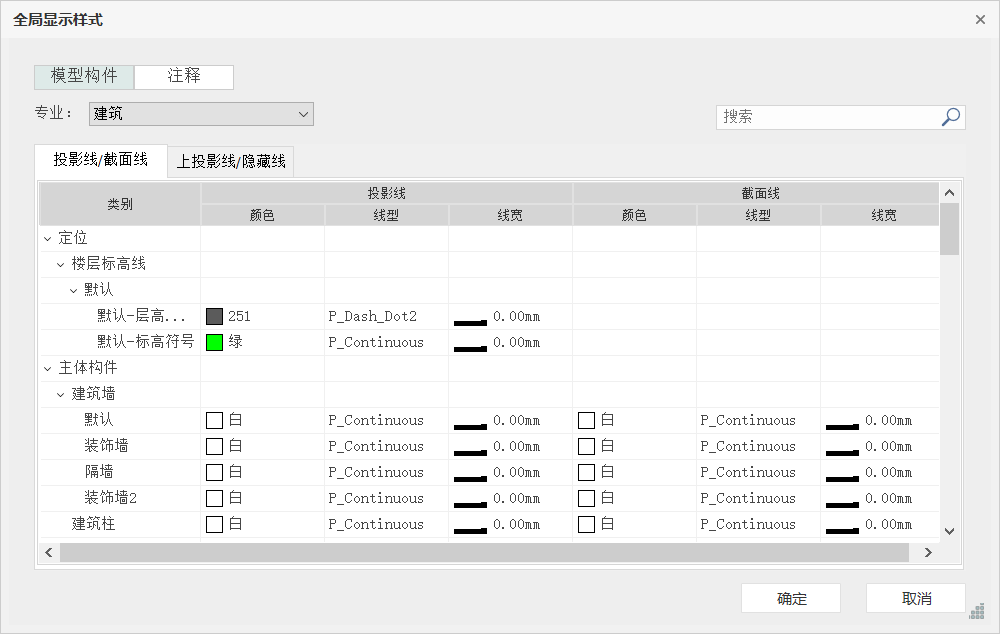
Task: Collapse the 主体构件 category
Action: (47, 369)
